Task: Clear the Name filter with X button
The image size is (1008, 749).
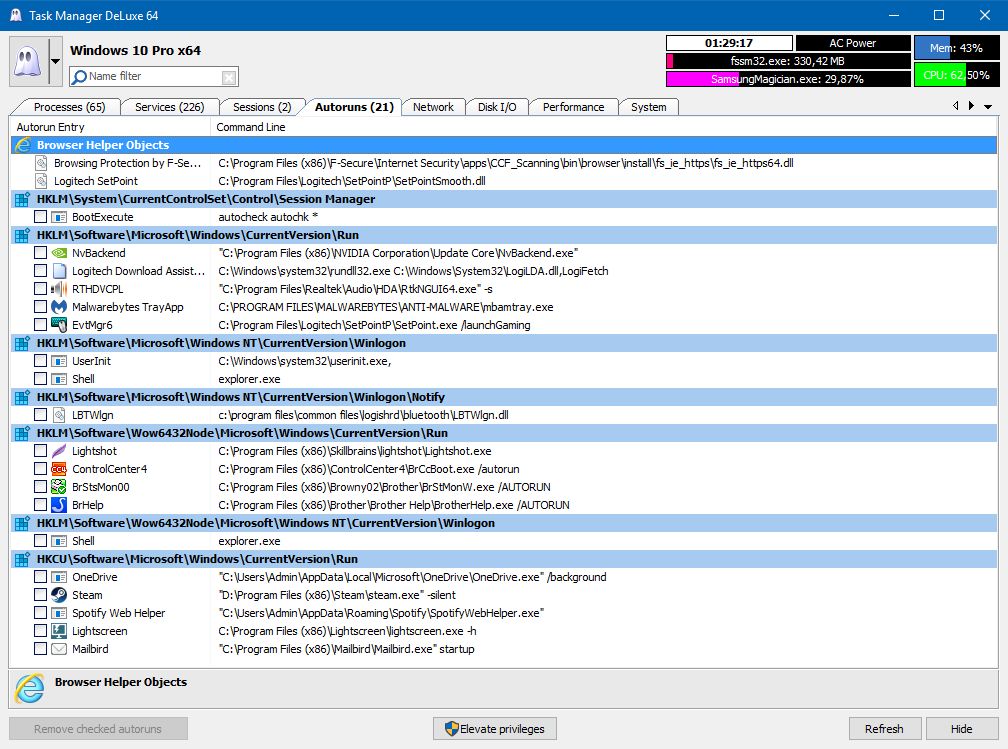Action: (x=229, y=77)
